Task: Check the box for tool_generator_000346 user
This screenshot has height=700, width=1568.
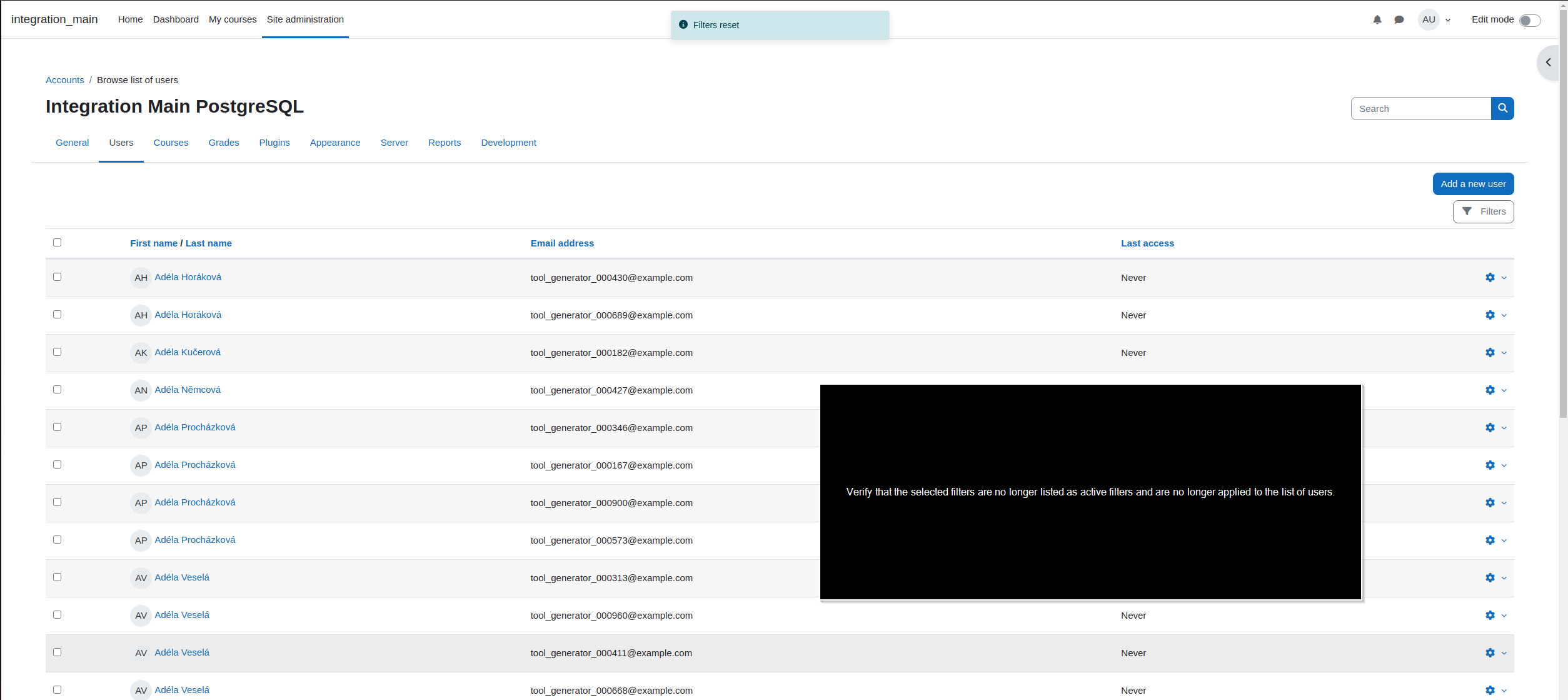Action: click(57, 427)
